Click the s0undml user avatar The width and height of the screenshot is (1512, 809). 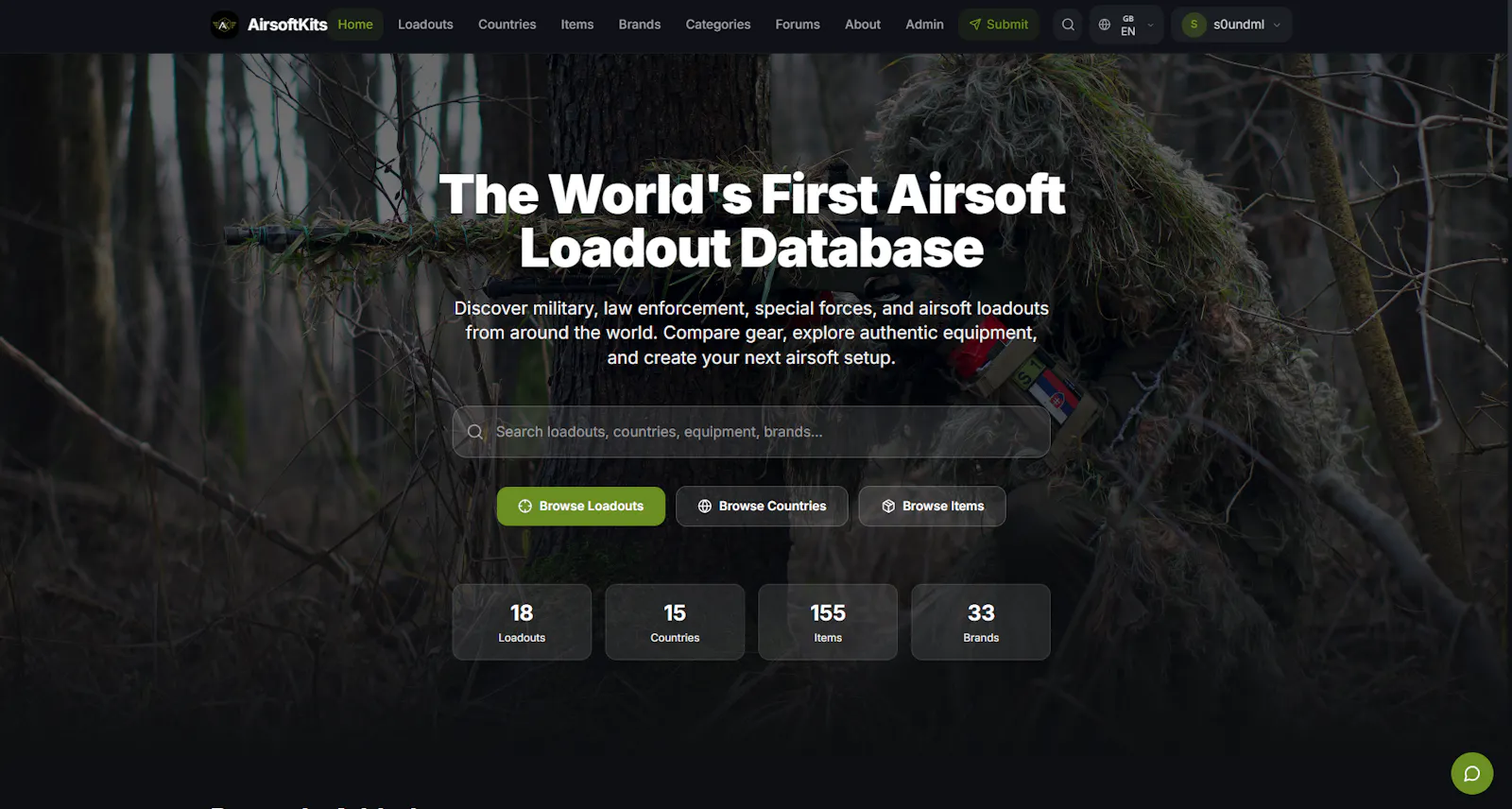point(1194,25)
